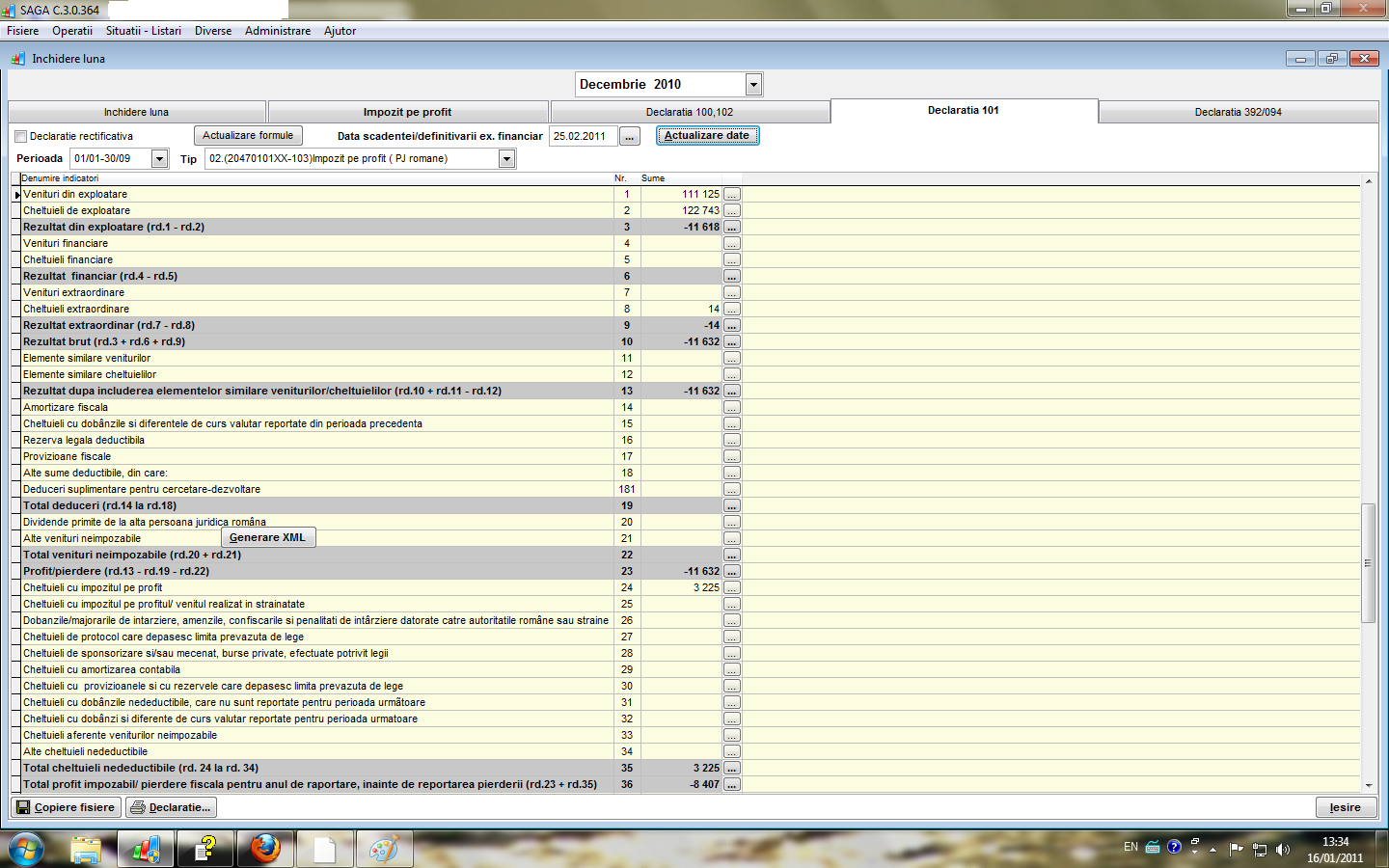Viewport: 1389px width, 868px height.
Task: Click the sum value -8 407
Action: click(x=705, y=784)
